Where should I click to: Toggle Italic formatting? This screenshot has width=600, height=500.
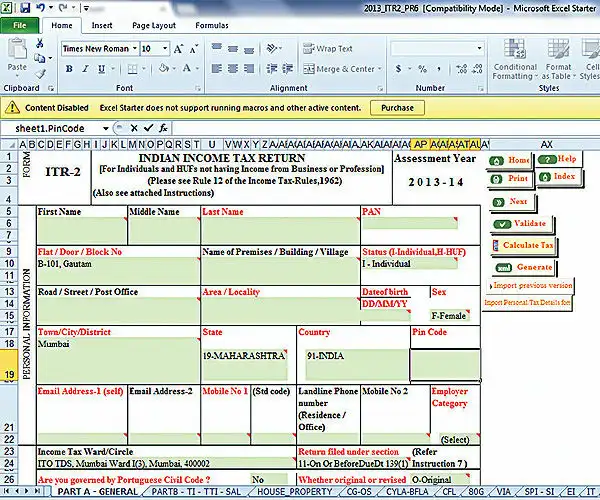[x=85, y=69]
